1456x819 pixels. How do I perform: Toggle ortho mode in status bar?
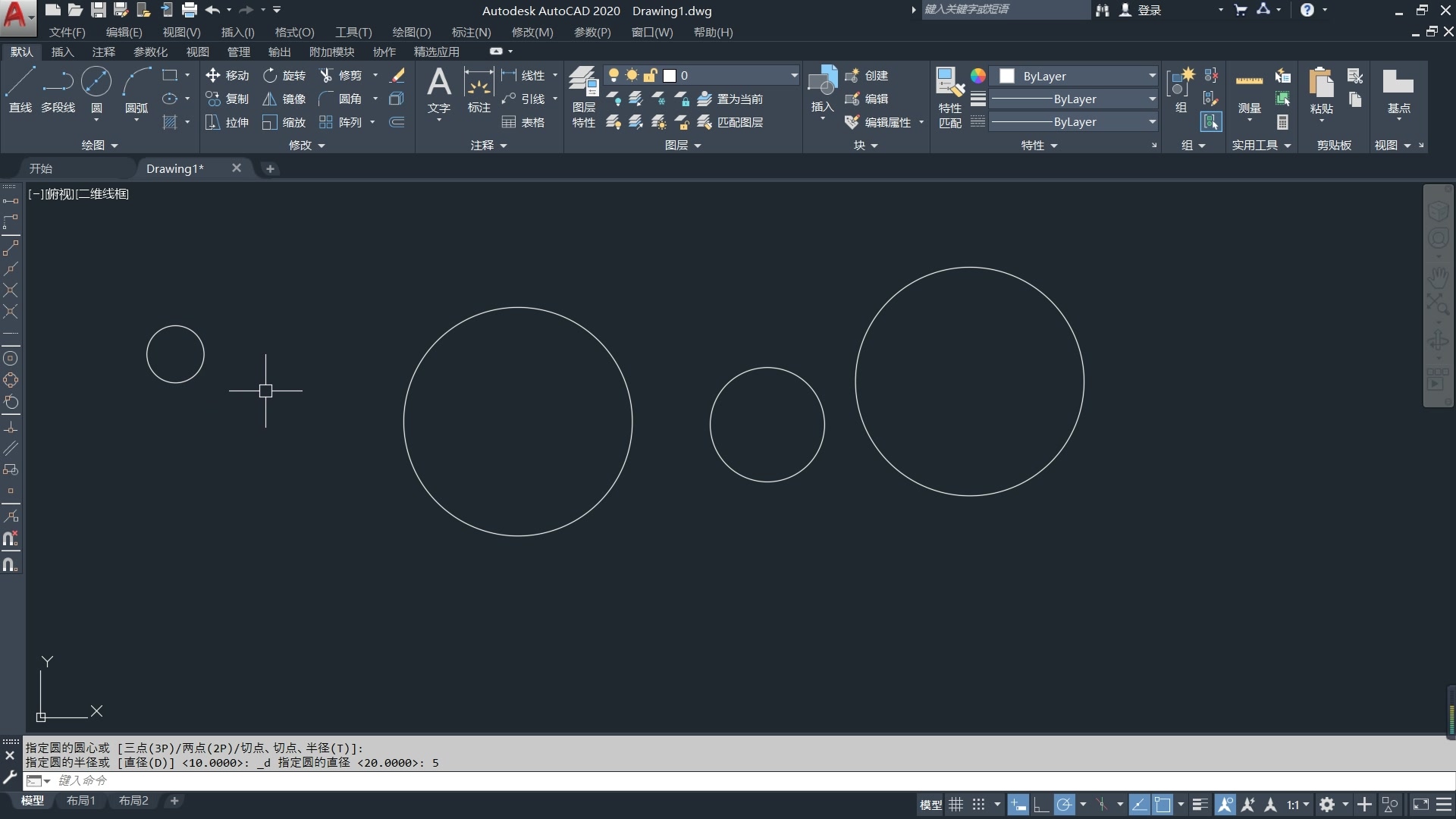pyautogui.click(x=1041, y=805)
